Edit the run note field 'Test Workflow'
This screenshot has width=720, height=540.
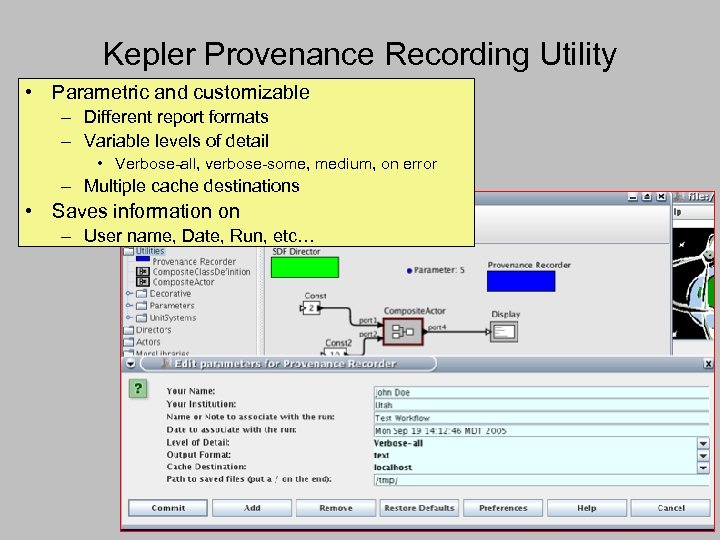541,418
